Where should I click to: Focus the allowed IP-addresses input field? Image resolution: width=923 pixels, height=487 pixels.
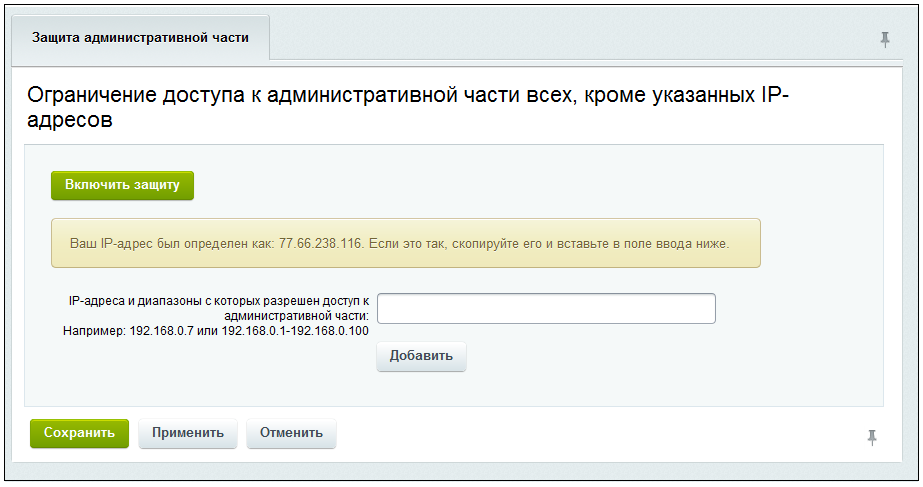(546, 309)
